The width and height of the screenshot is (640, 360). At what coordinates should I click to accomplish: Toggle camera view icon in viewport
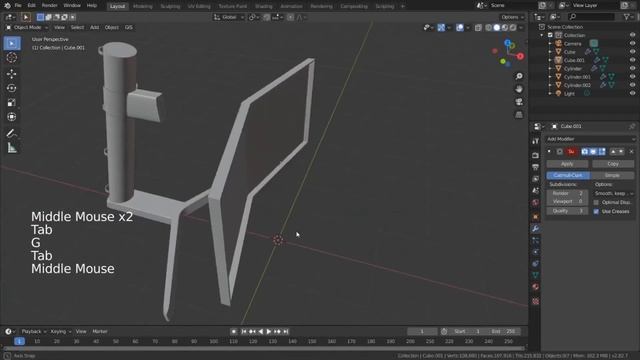point(519,102)
